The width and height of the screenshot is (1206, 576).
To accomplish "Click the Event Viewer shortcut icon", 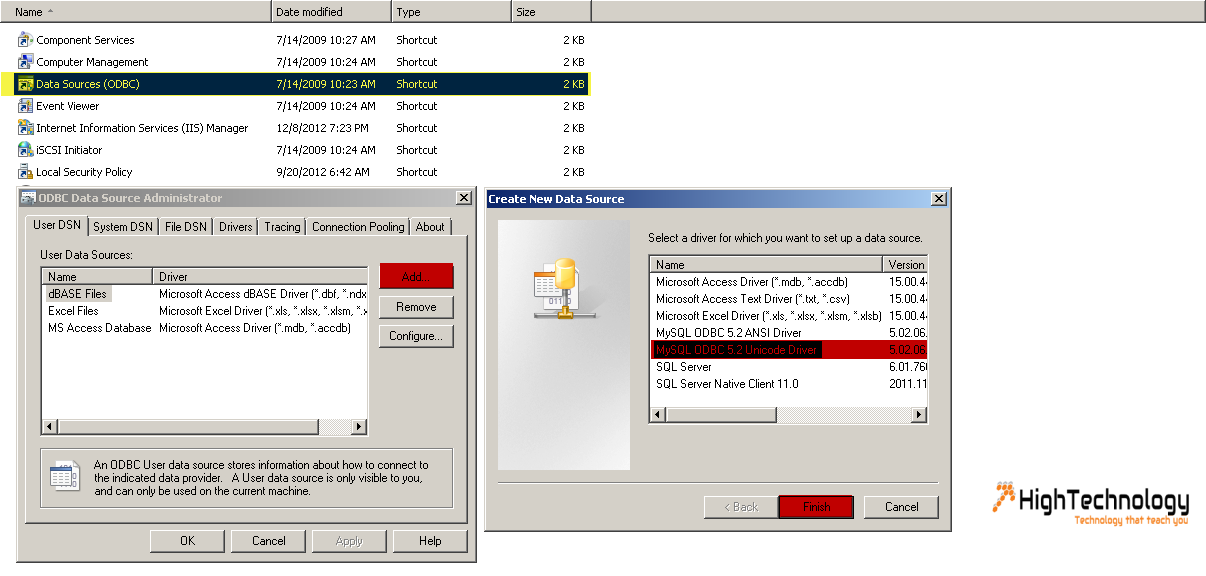I will [x=26, y=106].
